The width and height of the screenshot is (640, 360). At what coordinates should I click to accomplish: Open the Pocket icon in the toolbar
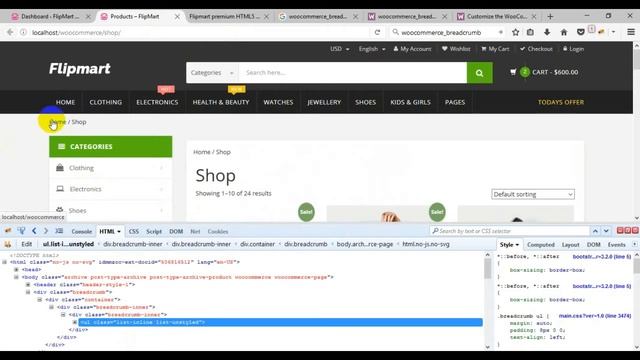tap(580, 32)
